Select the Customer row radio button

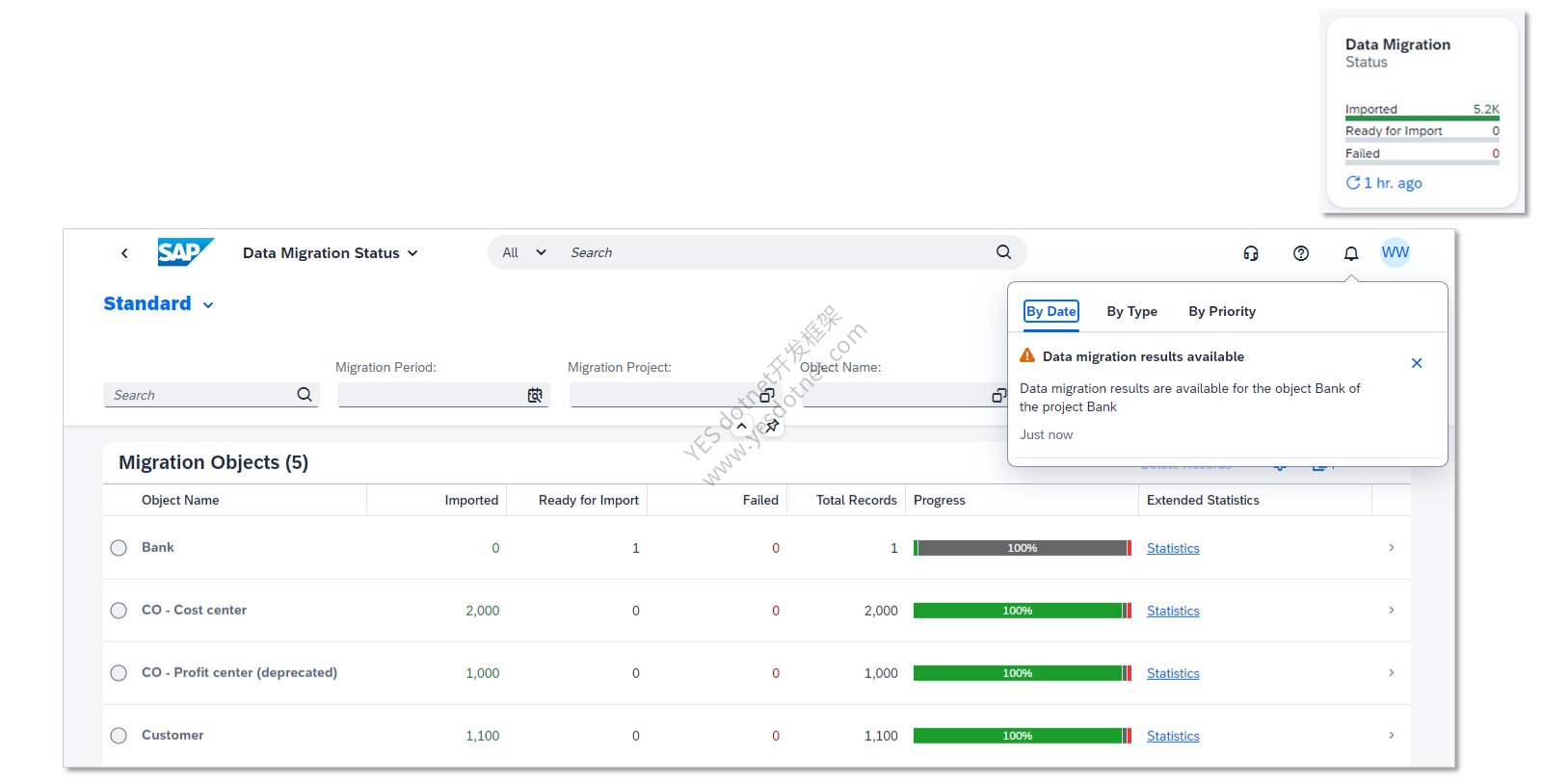coord(119,736)
